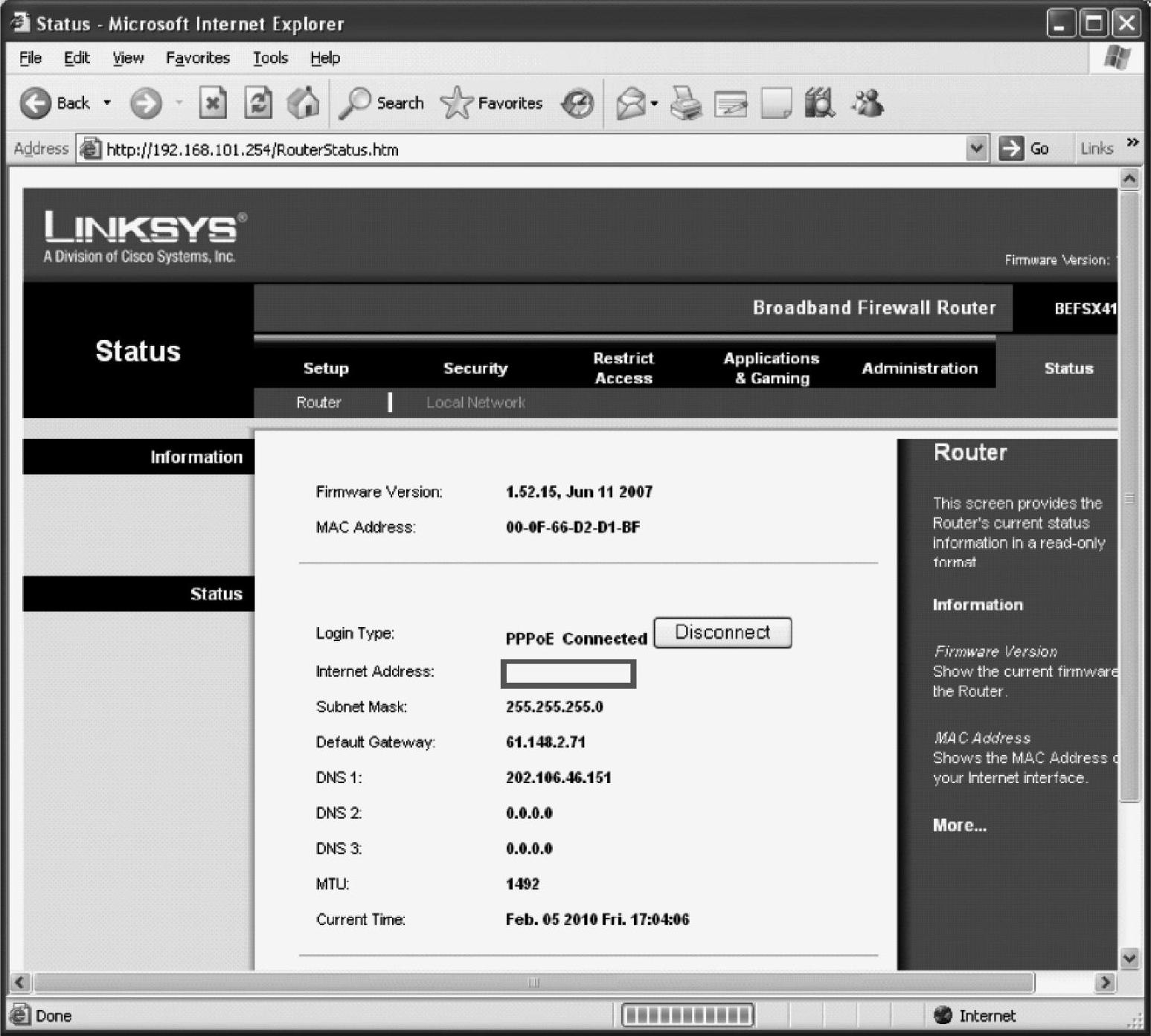Click the Discuss icon
Screen dimensions: 1151x1036
click(776, 103)
